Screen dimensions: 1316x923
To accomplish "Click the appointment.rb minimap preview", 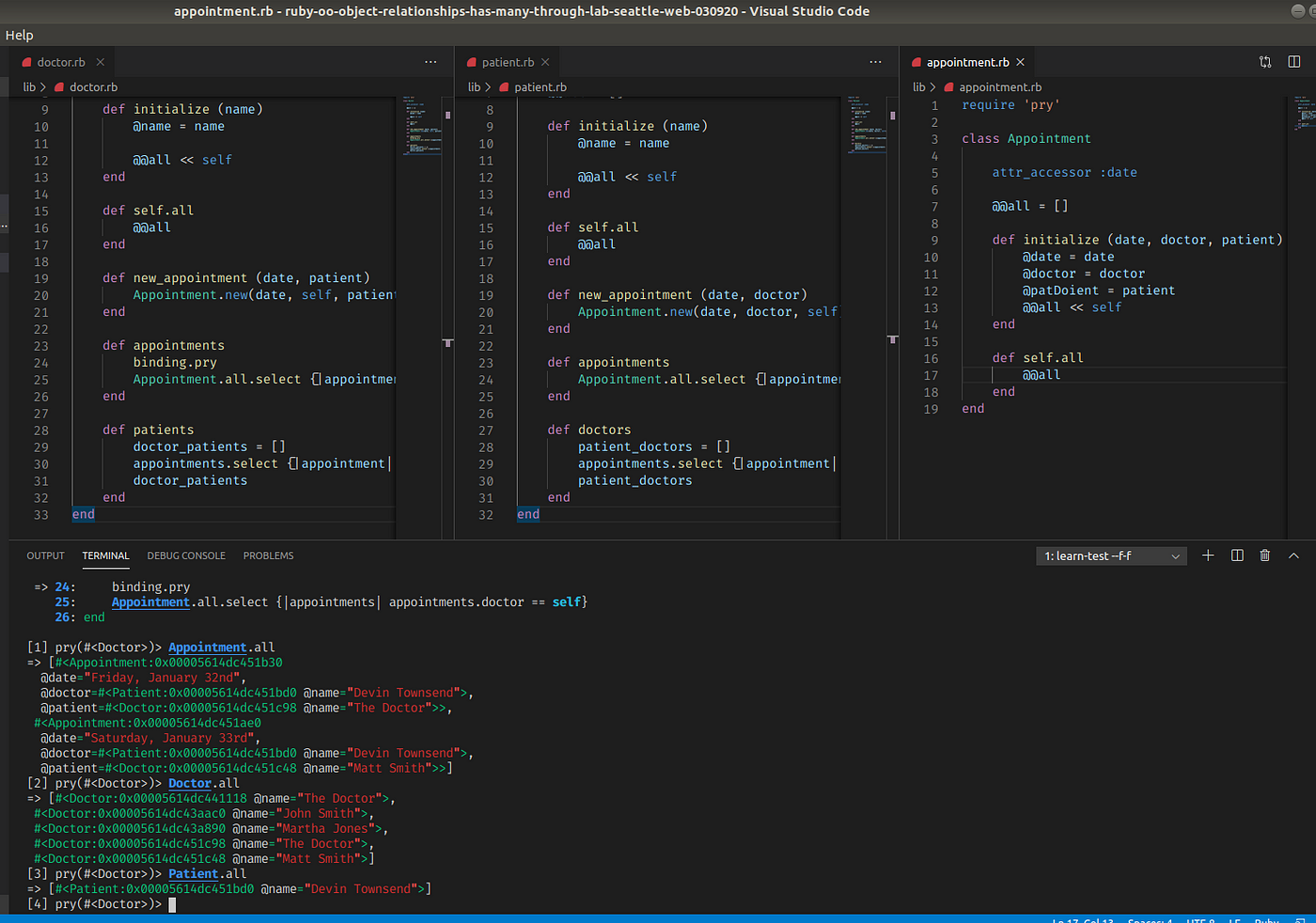I will tap(1304, 113).
